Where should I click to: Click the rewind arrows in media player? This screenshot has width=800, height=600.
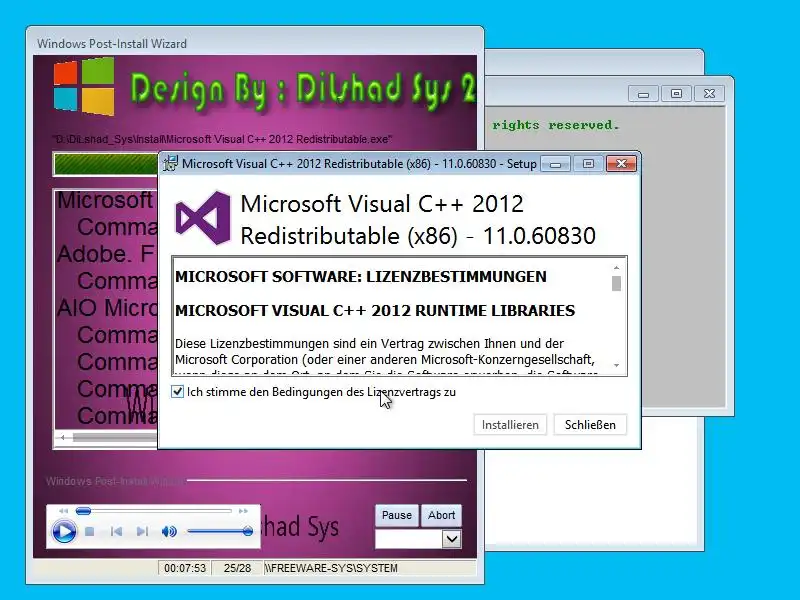pos(63,511)
